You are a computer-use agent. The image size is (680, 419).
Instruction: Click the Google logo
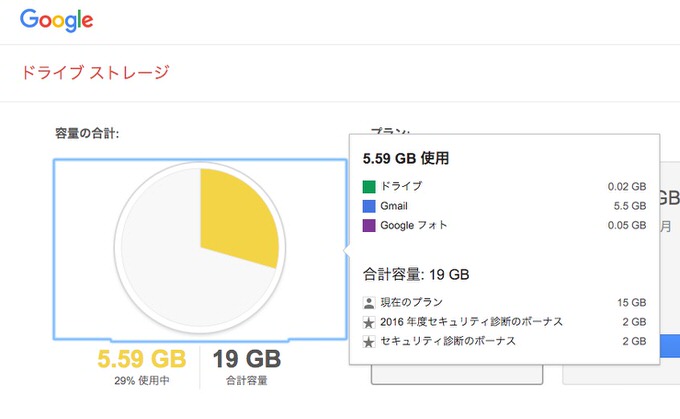(x=56, y=20)
